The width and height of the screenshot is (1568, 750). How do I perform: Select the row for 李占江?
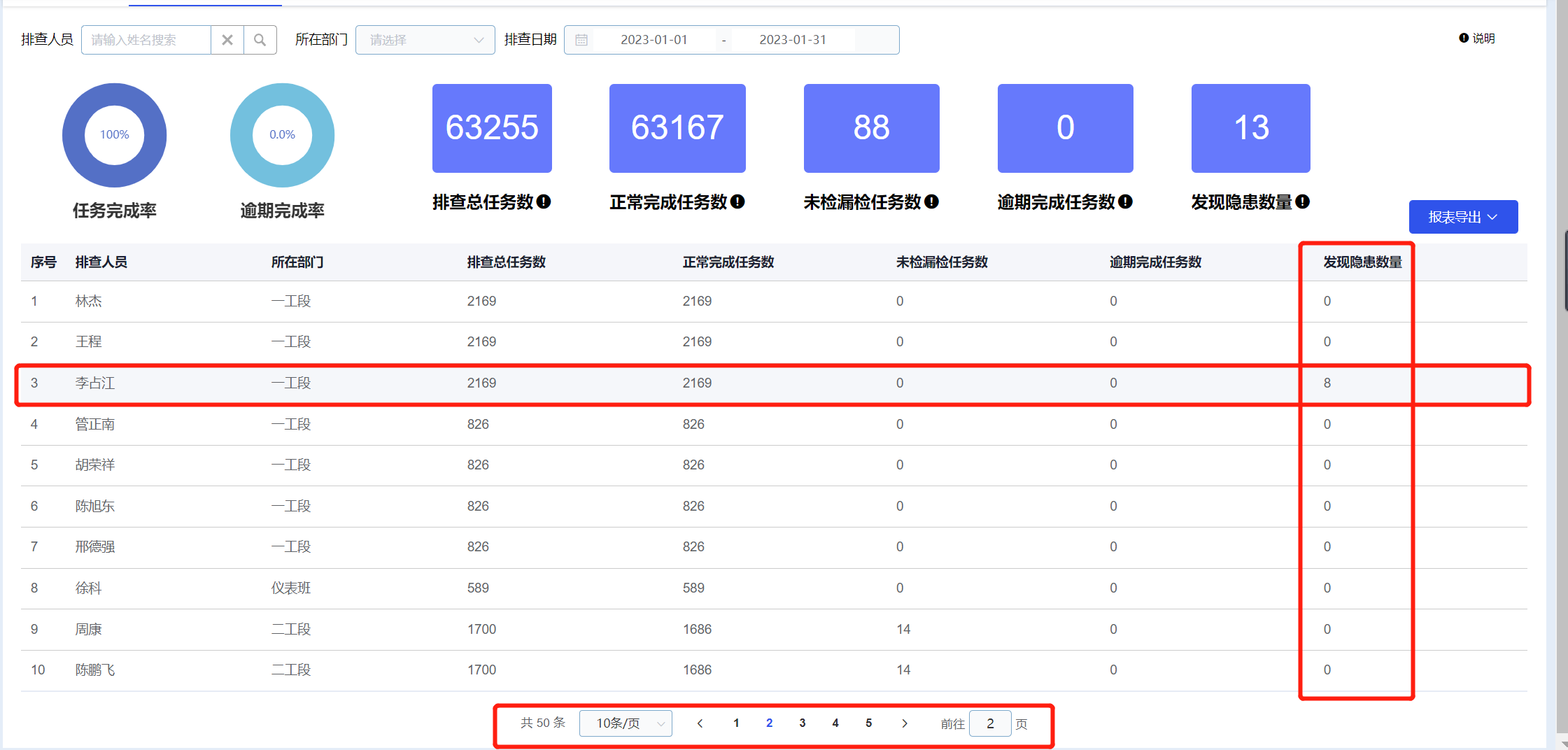774,383
